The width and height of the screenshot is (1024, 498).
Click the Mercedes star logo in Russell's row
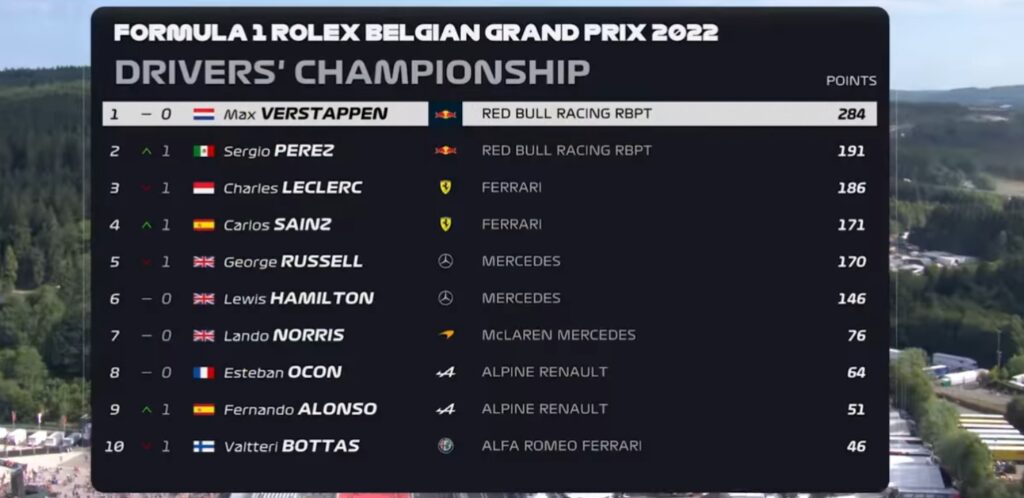445,261
